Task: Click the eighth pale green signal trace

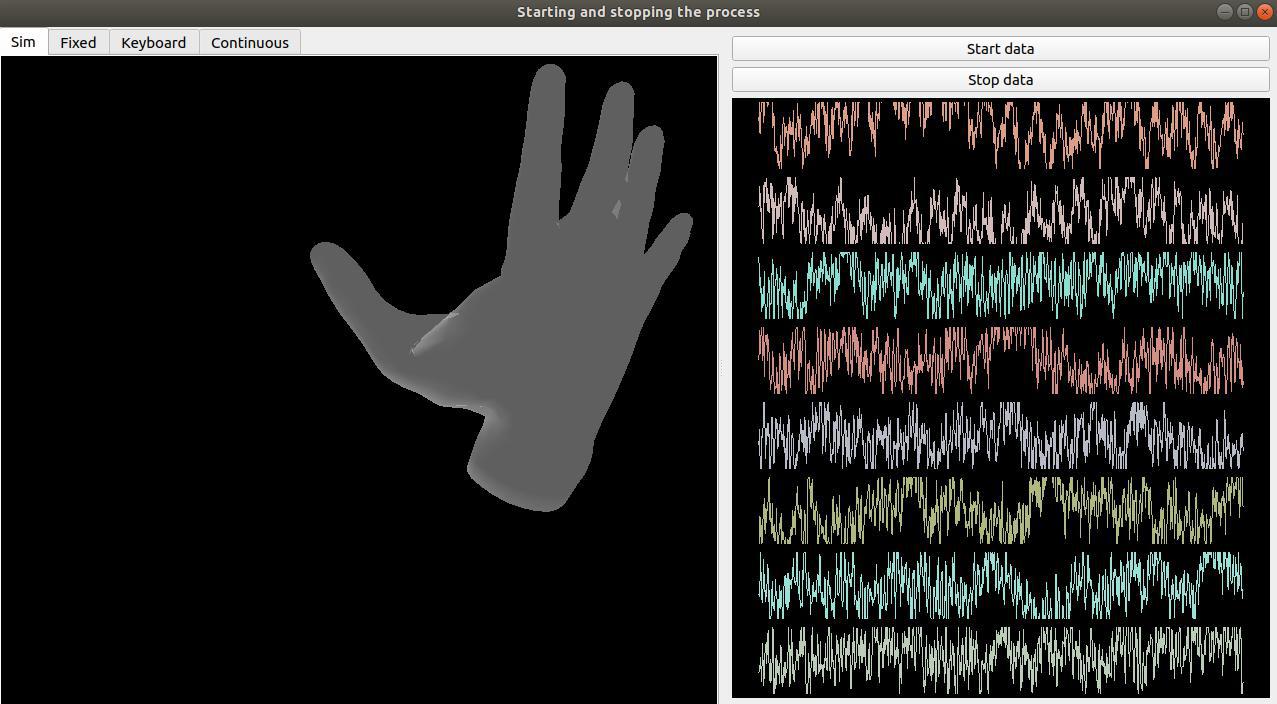Action: [x=1000, y=660]
